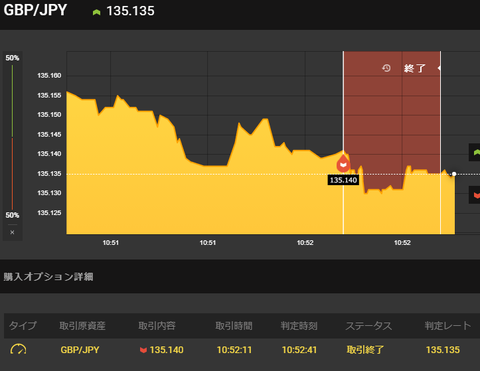Screen dimensions: 480x371
Task: Click the タイプ column header
Action: [x=23, y=326]
